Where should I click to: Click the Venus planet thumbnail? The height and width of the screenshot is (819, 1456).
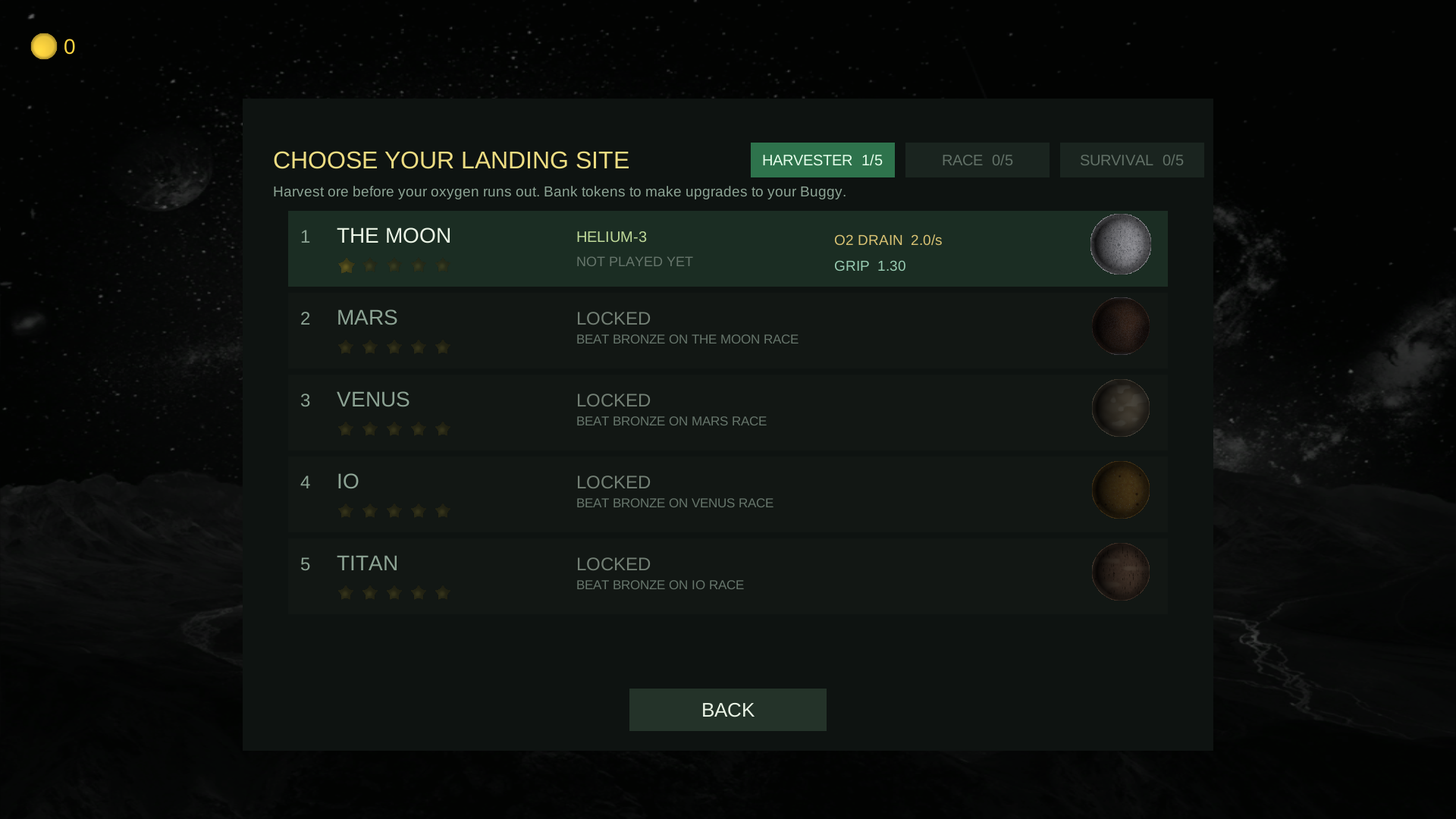pos(1121,408)
